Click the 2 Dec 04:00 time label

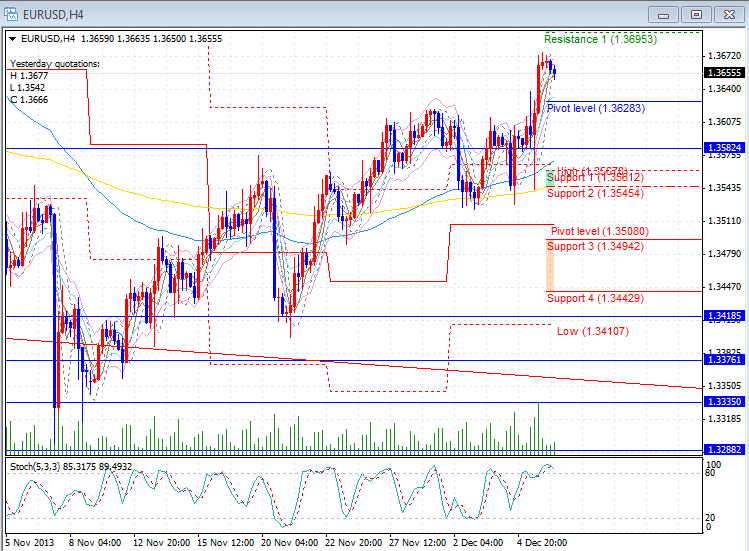478,543
